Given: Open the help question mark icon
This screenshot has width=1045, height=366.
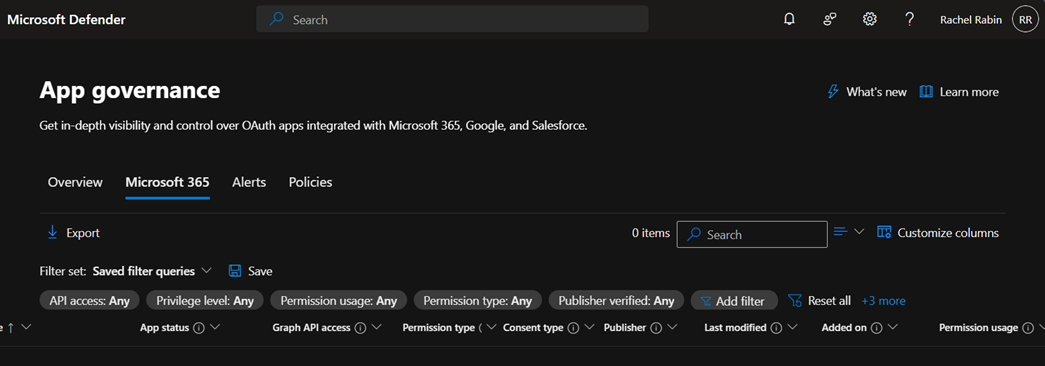Looking at the screenshot, I should pos(909,19).
